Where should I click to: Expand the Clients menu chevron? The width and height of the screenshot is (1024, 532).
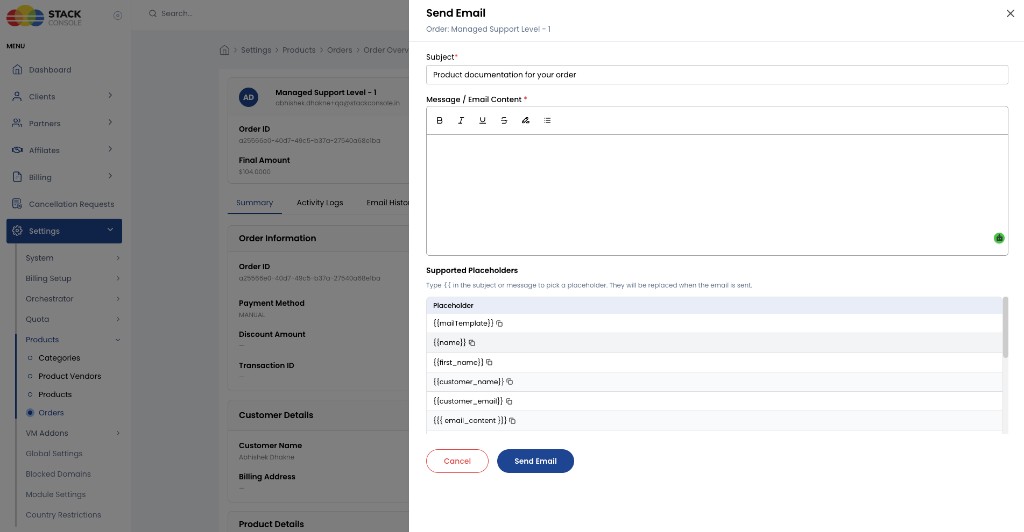(x=110, y=96)
